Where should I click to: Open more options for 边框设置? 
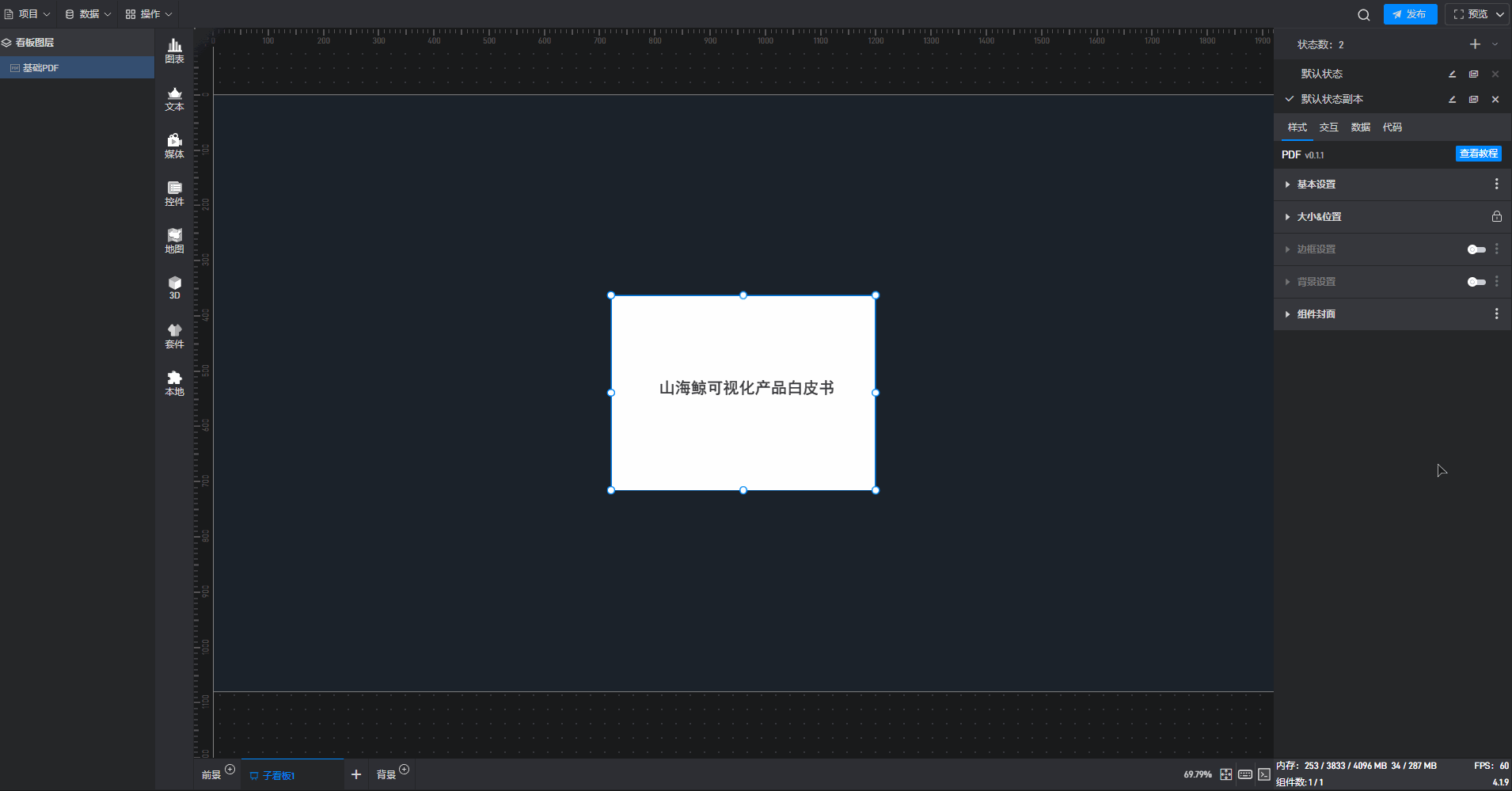coord(1496,249)
